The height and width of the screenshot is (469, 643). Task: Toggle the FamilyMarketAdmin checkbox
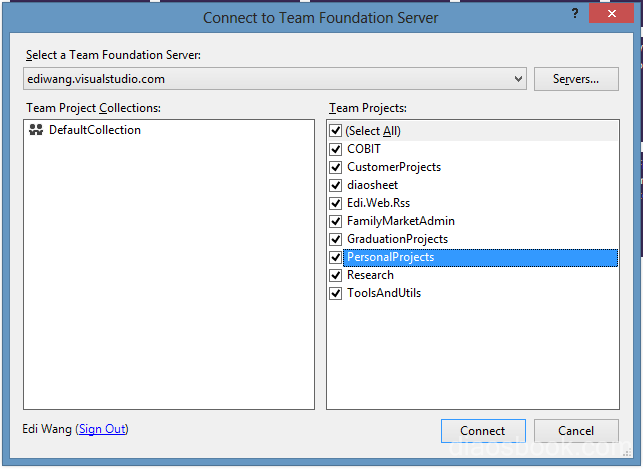click(x=335, y=221)
